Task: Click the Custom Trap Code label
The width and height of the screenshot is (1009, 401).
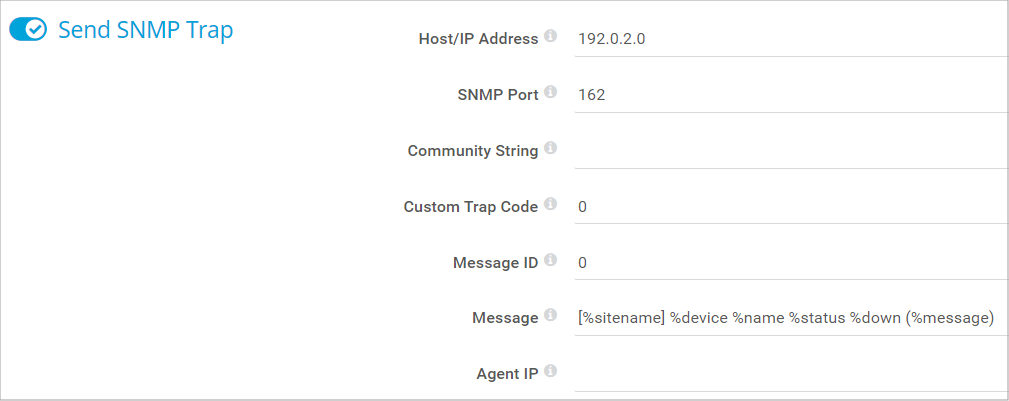Action: (470, 207)
